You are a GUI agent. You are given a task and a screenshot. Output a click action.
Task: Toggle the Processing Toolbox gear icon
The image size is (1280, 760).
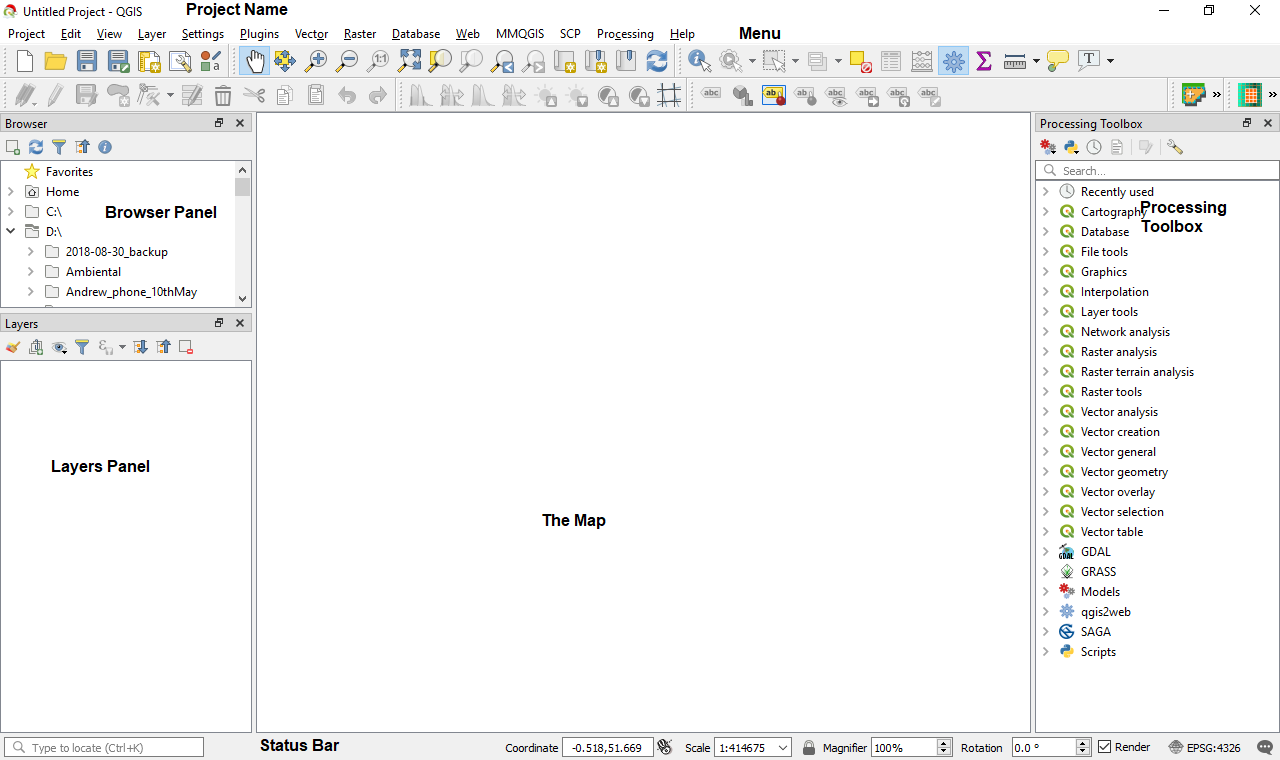pos(953,61)
